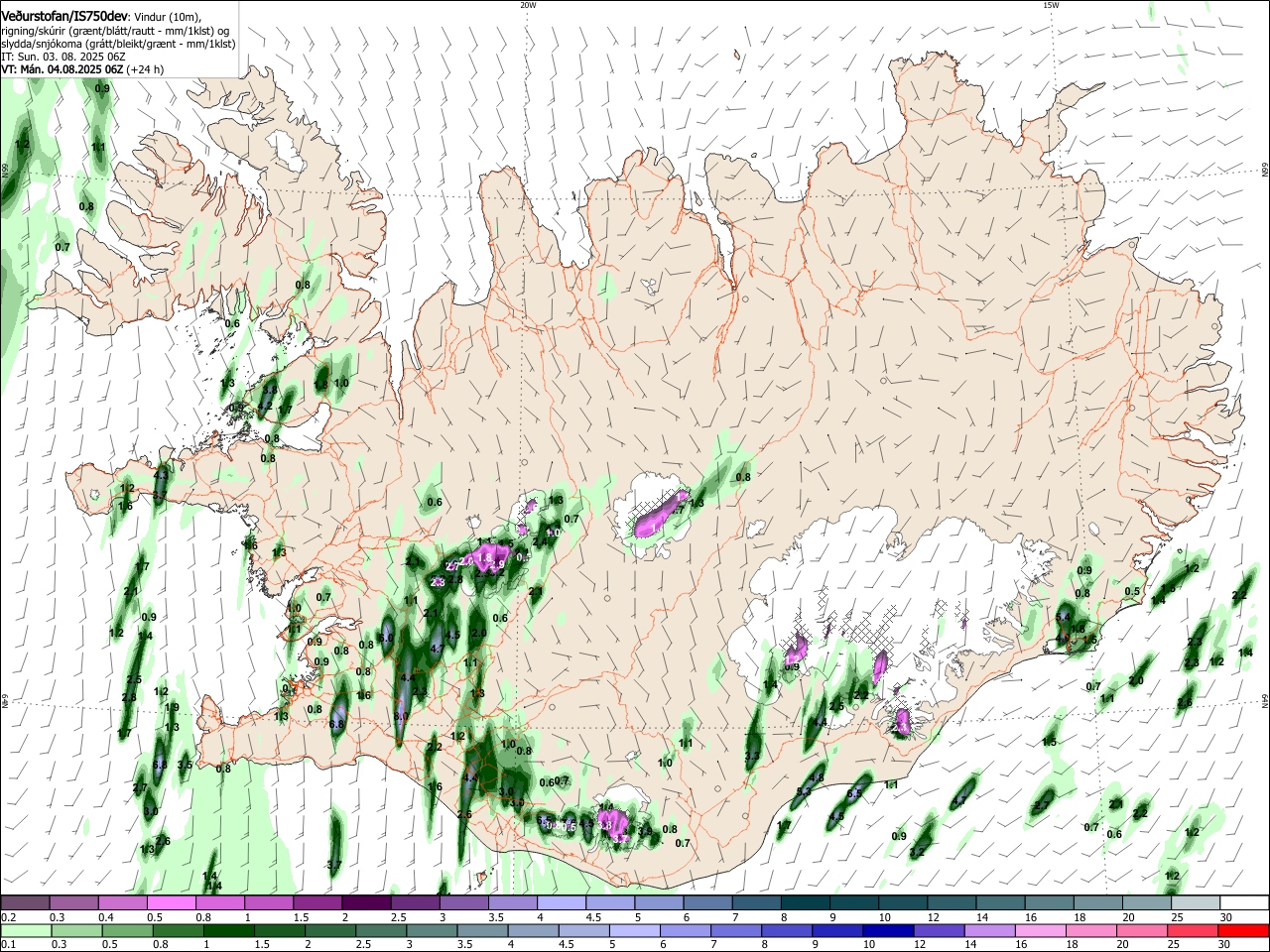Click the IT: Sun. 03.08.2025 06Z line

63,57
